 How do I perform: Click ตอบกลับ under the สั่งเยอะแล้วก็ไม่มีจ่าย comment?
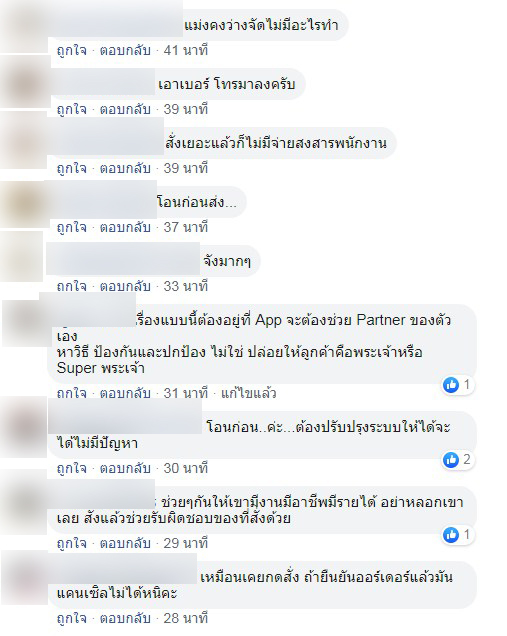pyautogui.click(x=125, y=168)
